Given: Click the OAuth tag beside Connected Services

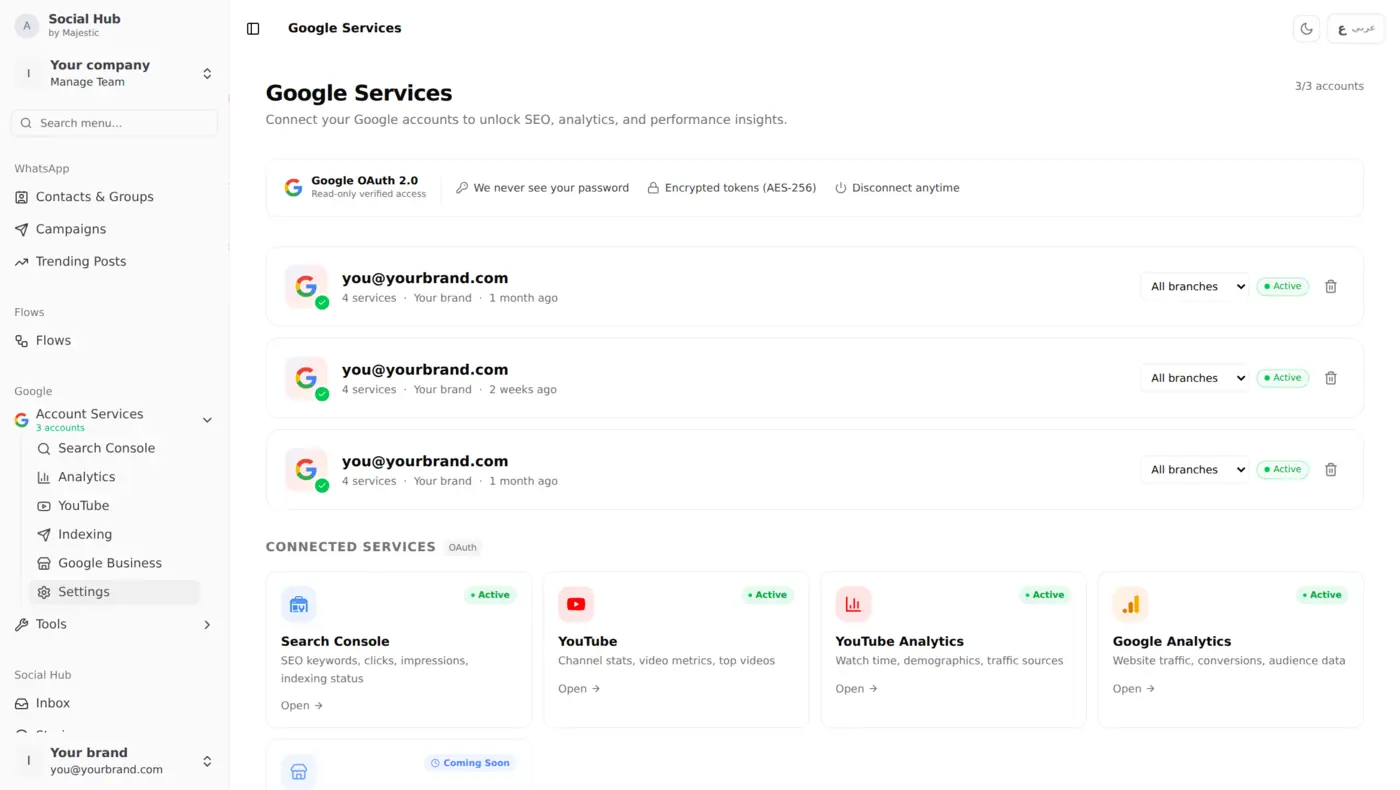Looking at the screenshot, I should (462, 548).
